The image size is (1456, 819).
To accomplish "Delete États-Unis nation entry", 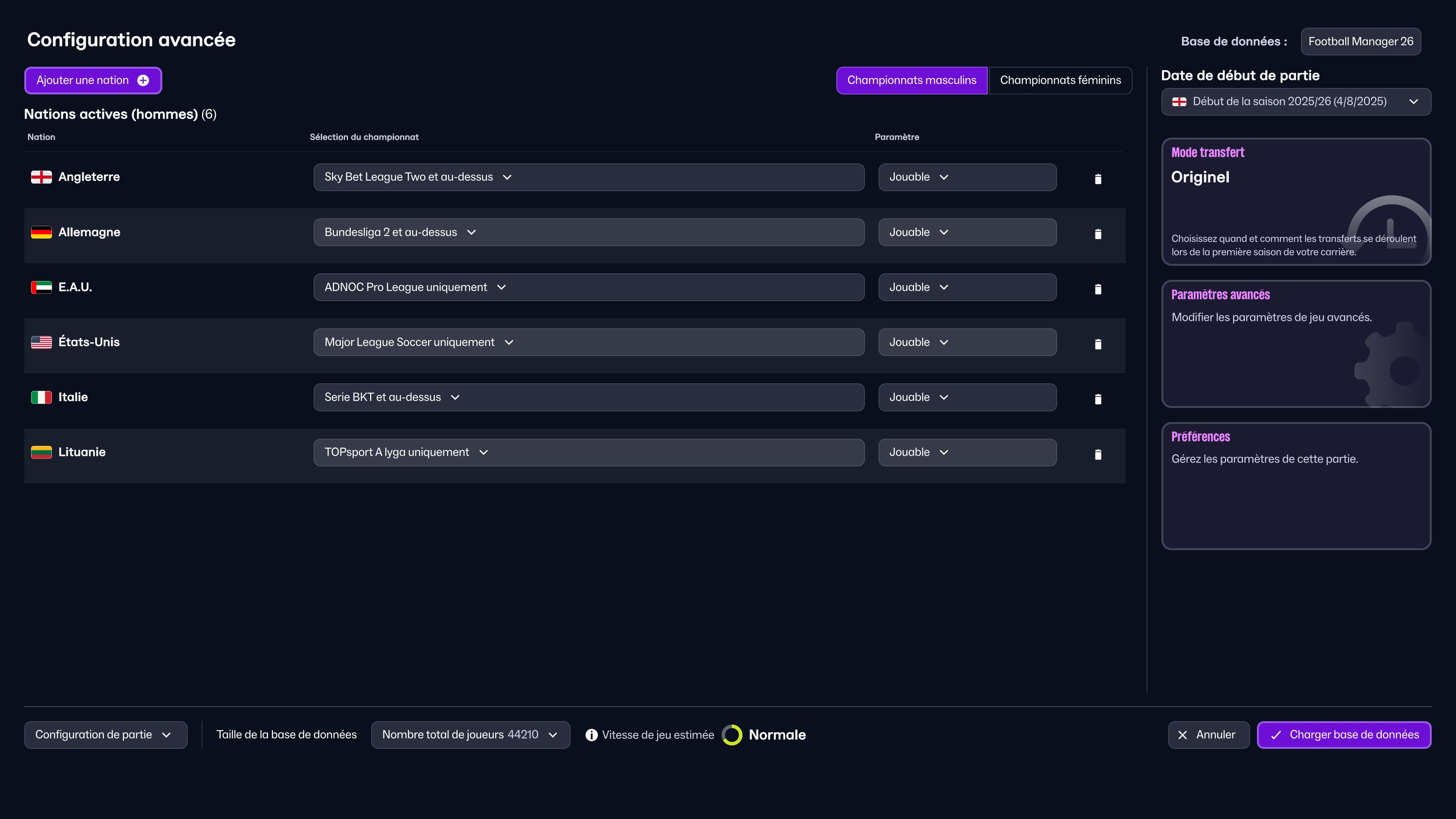I will (x=1098, y=344).
